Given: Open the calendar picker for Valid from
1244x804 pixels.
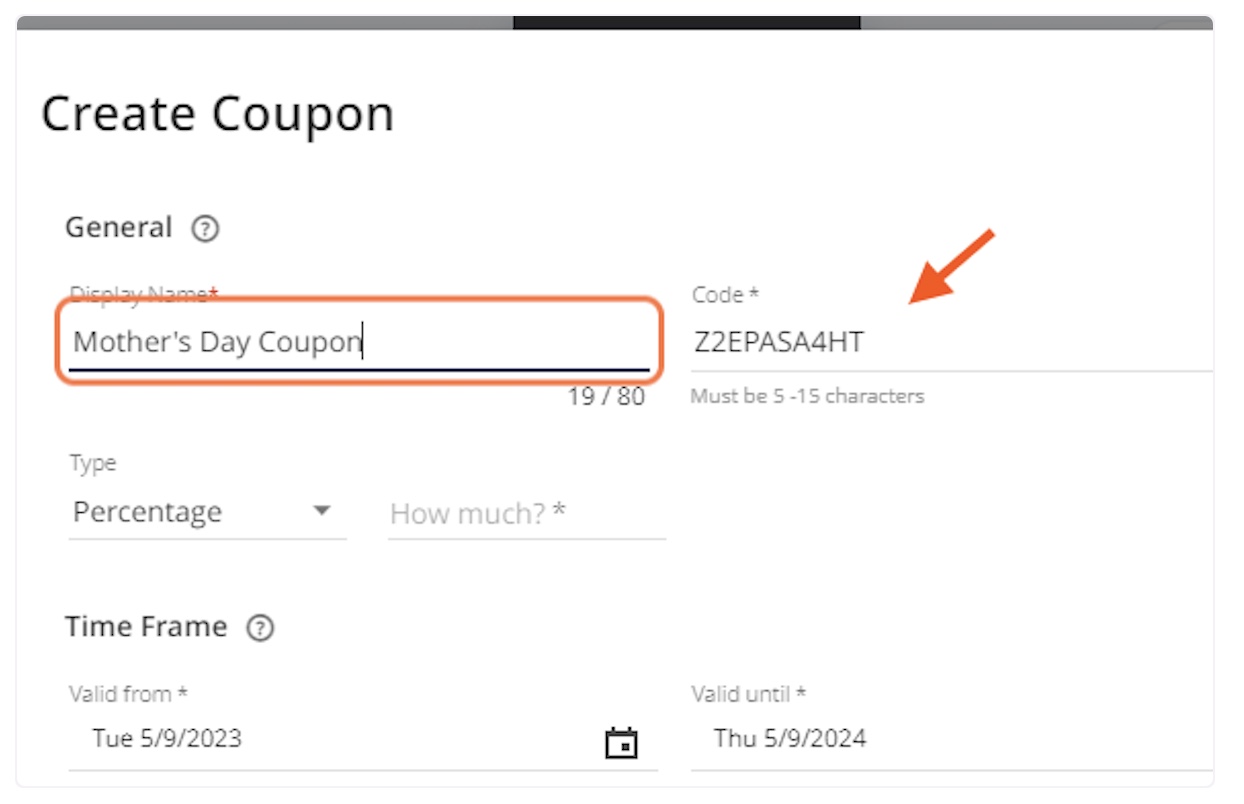Looking at the screenshot, I should tap(622, 742).
